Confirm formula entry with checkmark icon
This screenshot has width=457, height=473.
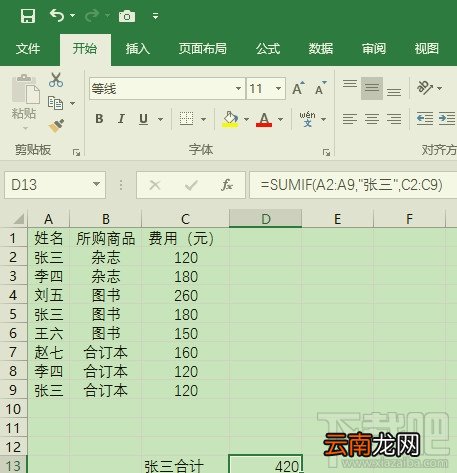tap(191, 185)
